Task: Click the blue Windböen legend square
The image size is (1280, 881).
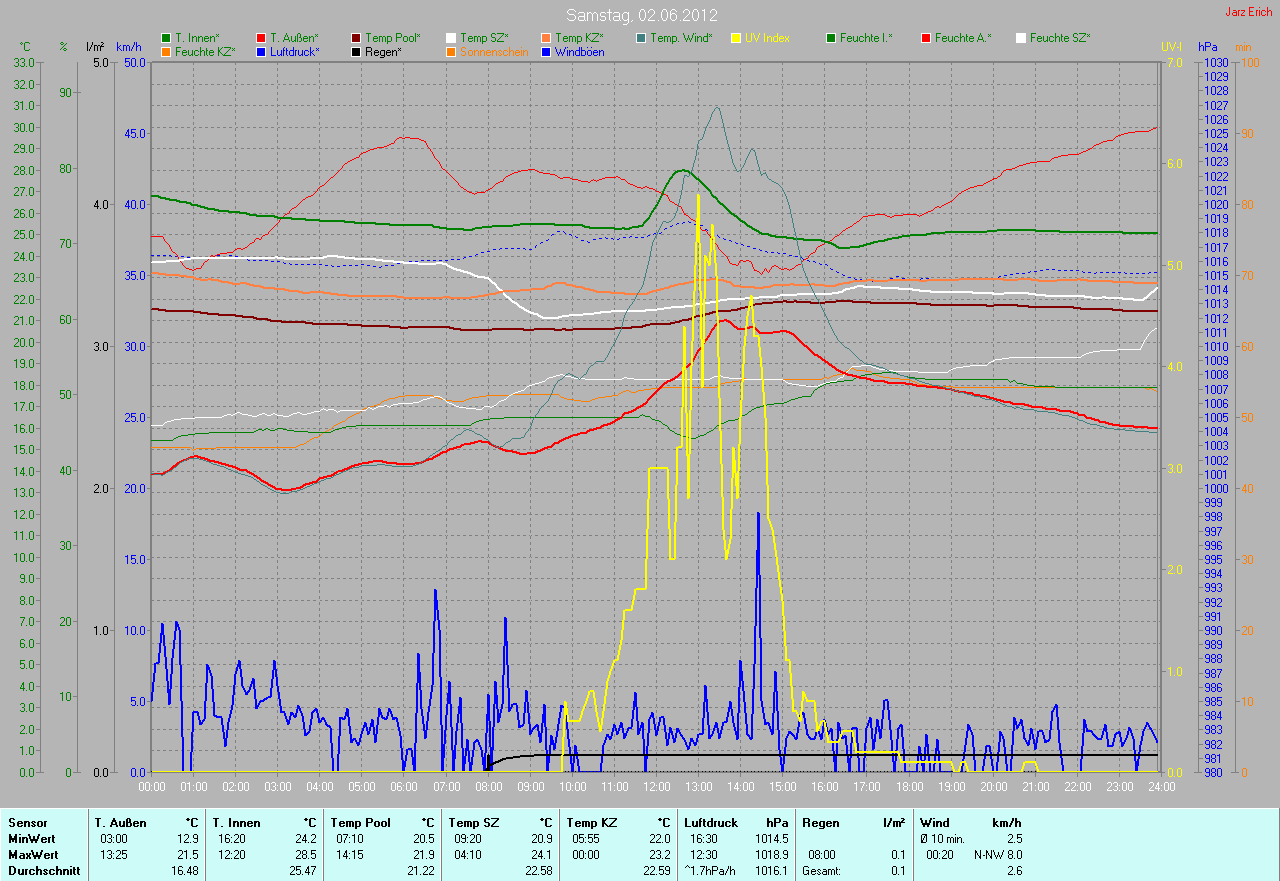Action: [x=546, y=51]
